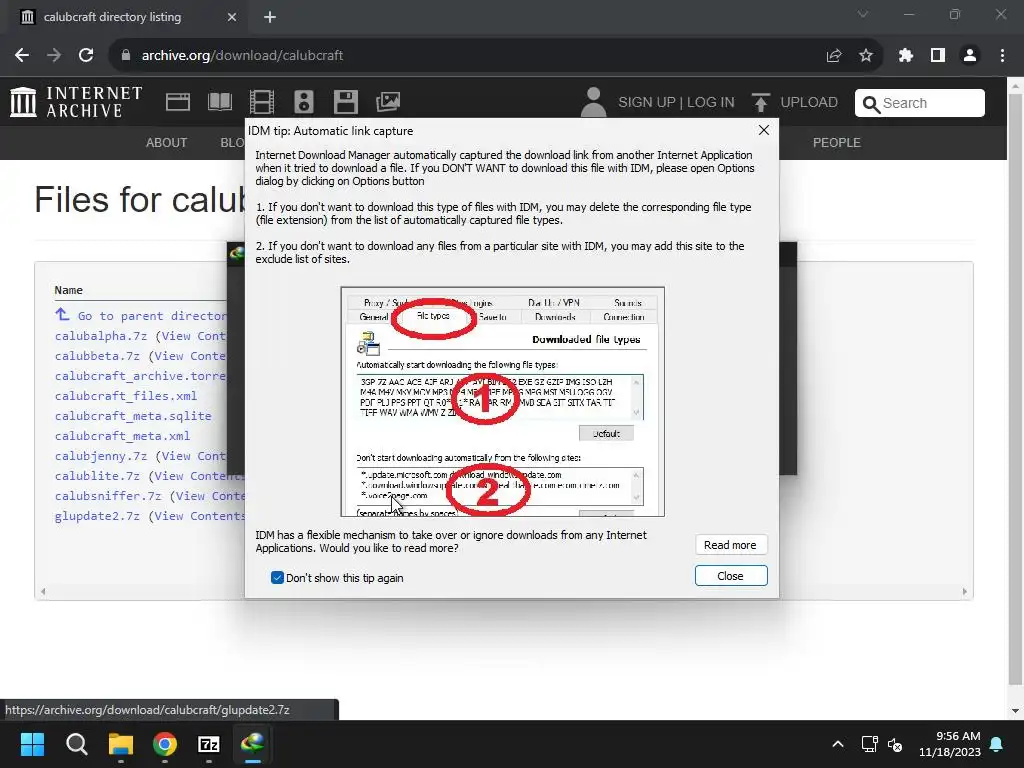This screenshot has height=768, width=1024.
Task: Open the Software floppy disk icon
Action: [x=345, y=102]
